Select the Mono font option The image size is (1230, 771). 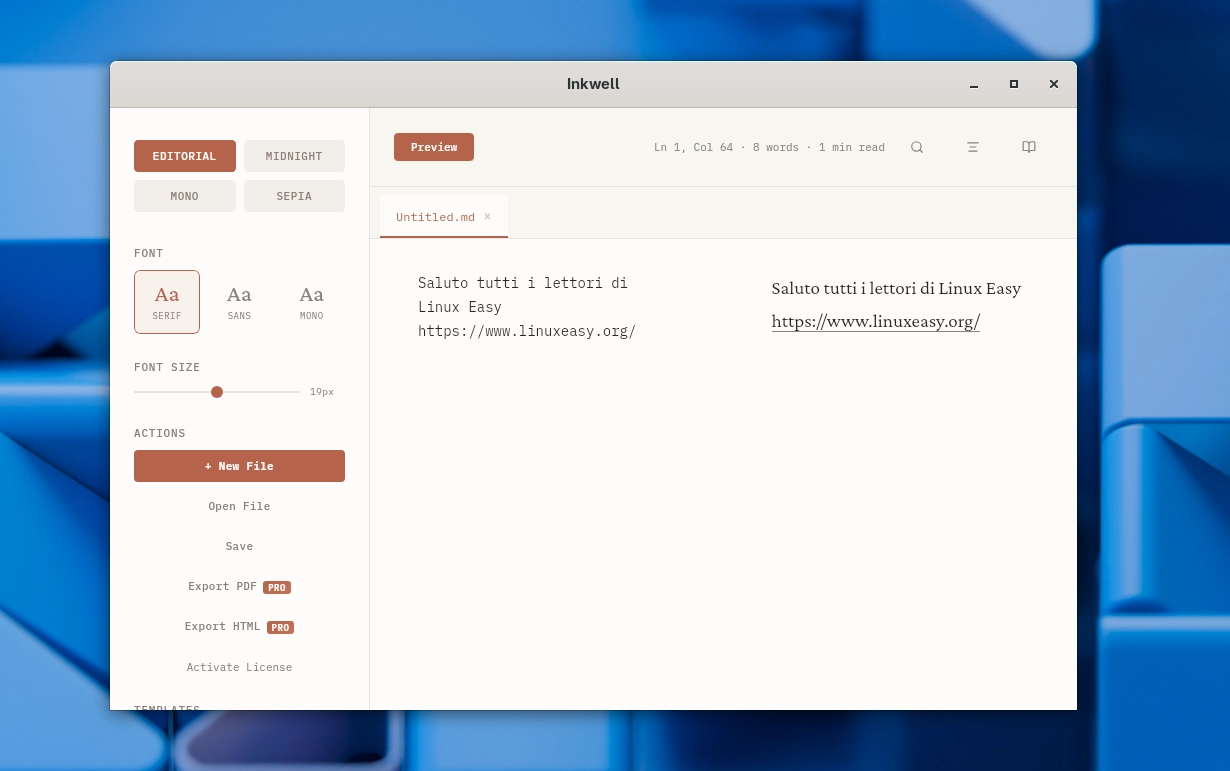coord(311,302)
